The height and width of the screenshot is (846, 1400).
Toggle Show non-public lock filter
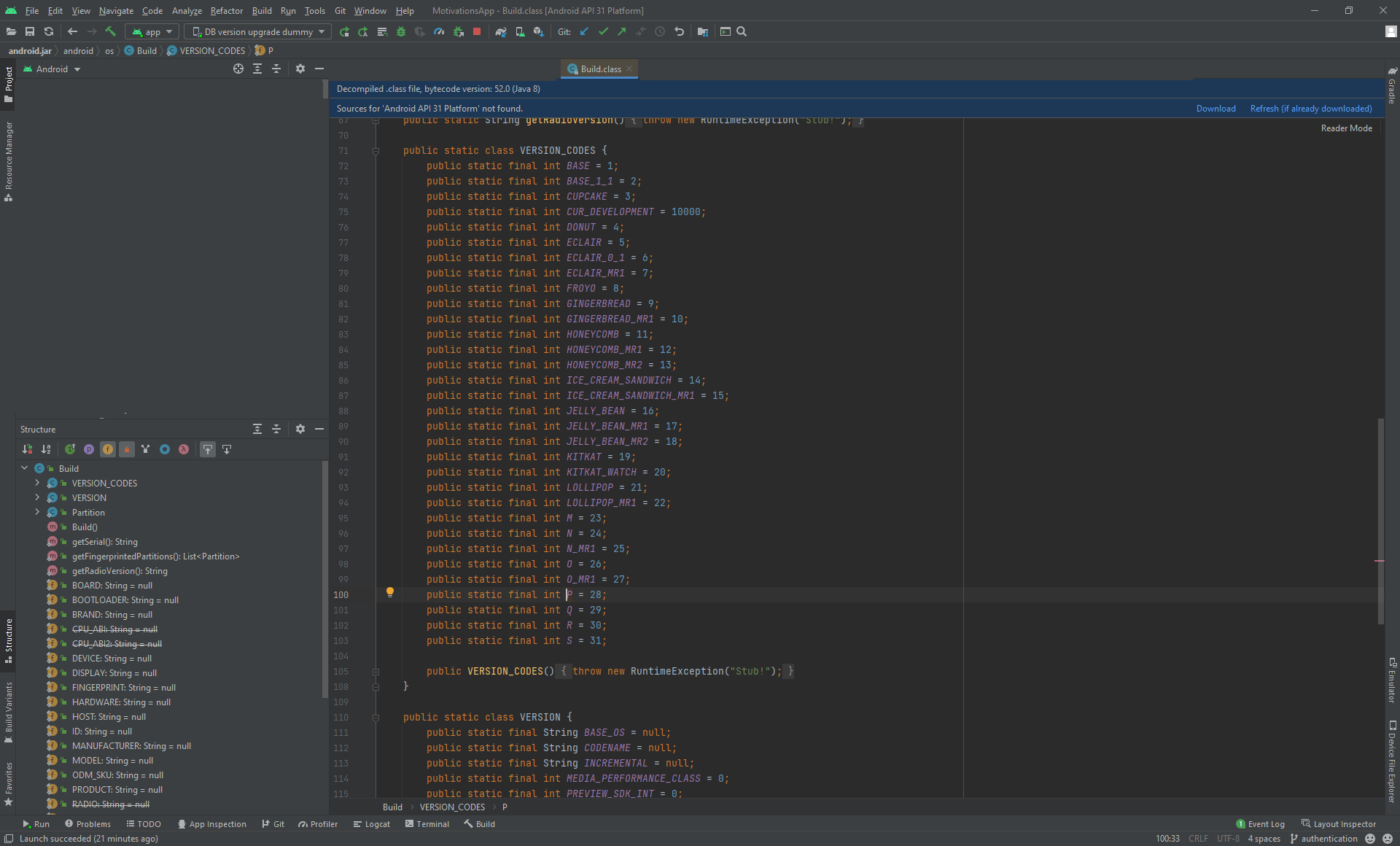coord(127,449)
